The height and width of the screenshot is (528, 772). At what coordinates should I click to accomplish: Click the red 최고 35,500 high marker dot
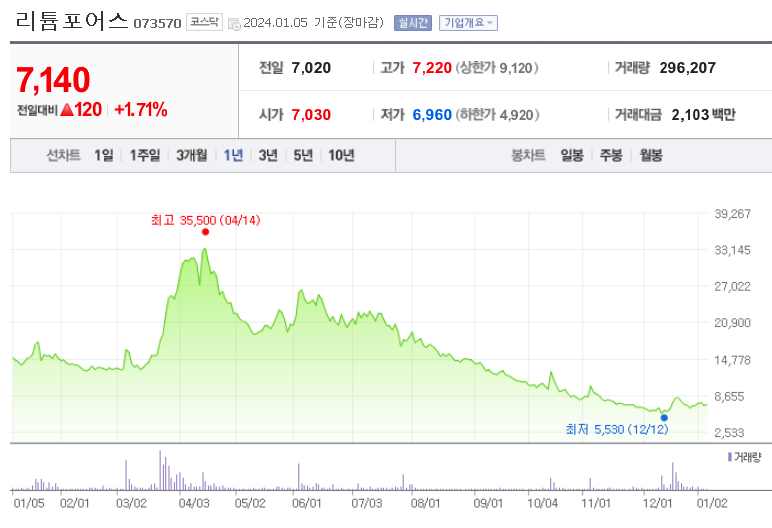[x=205, y=232]
